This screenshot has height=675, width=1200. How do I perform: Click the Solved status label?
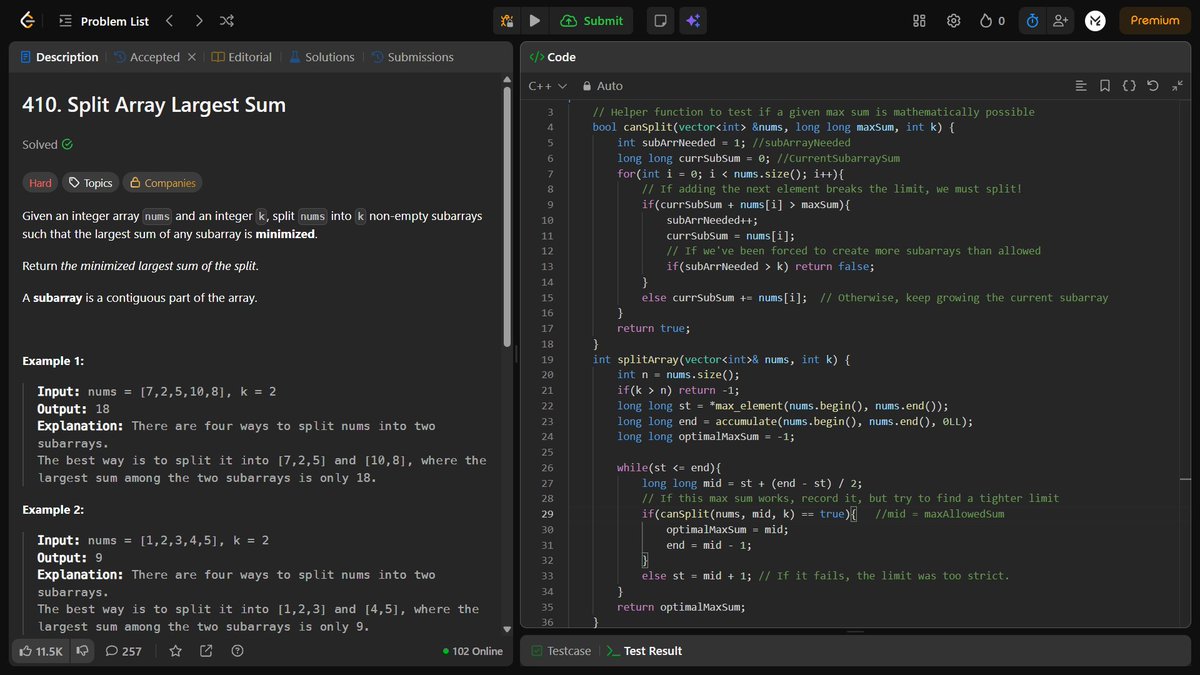click(x=47, y=144)
